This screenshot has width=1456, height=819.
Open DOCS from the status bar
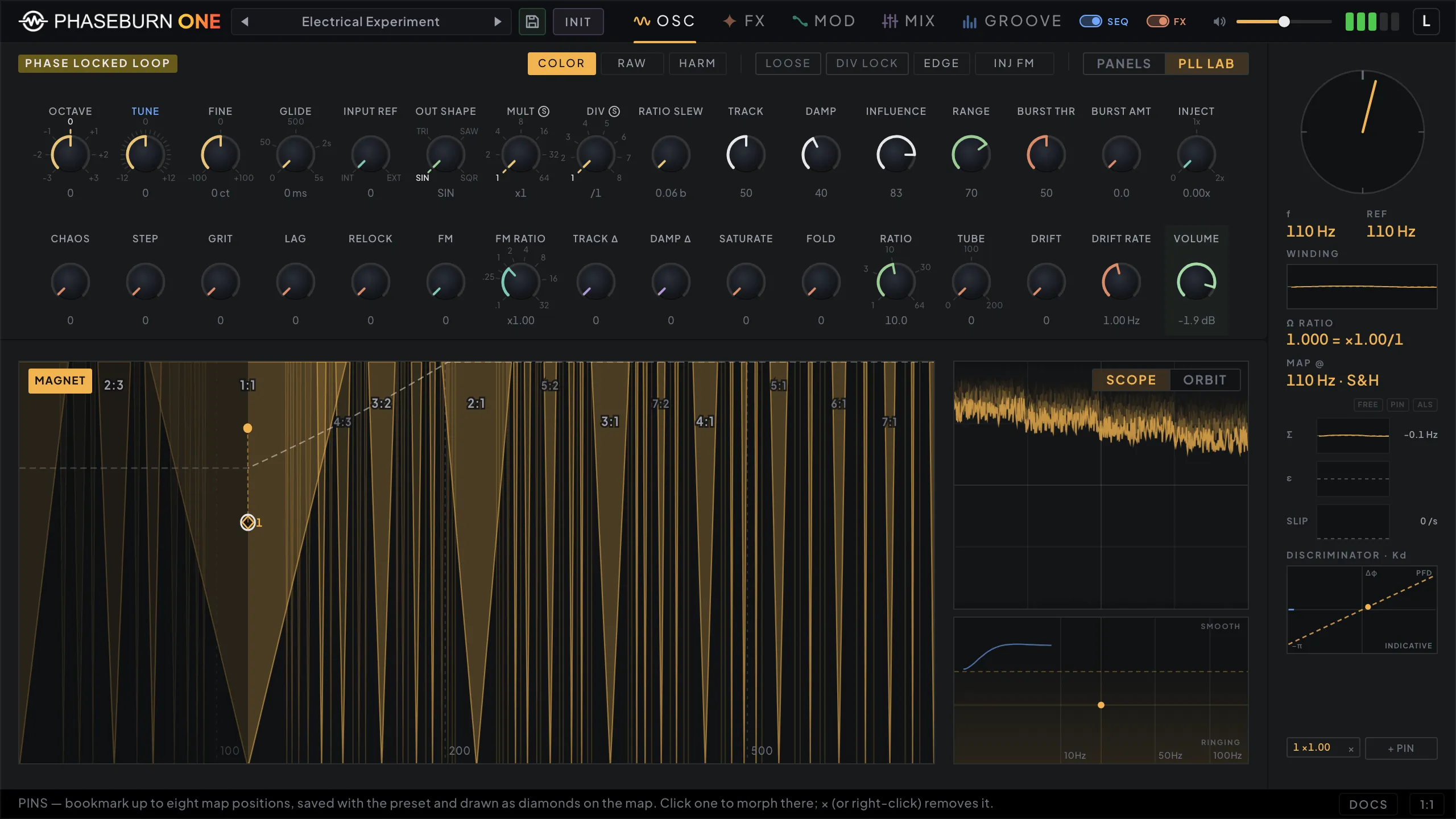(1368, 804)
